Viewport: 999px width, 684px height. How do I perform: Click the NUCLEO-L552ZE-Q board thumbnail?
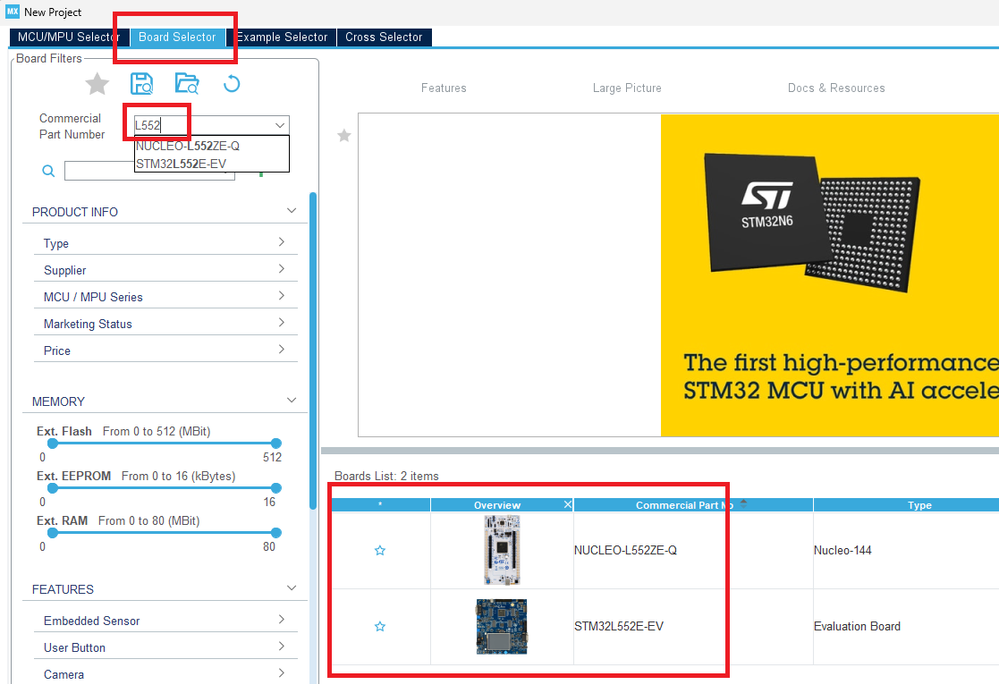[x=502, y=550]
